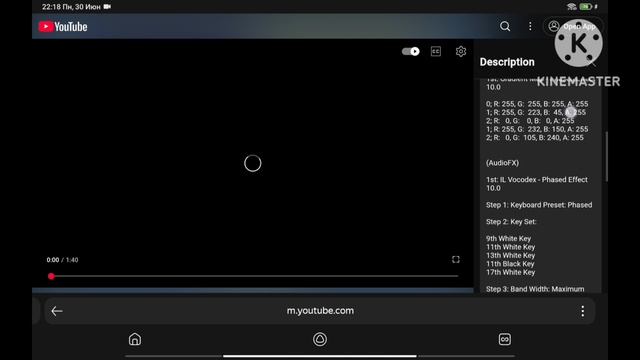Tap the center assistant icon in the bottom bar
Image resolution: width=640 pixels, height=360 pixels.
320,339
